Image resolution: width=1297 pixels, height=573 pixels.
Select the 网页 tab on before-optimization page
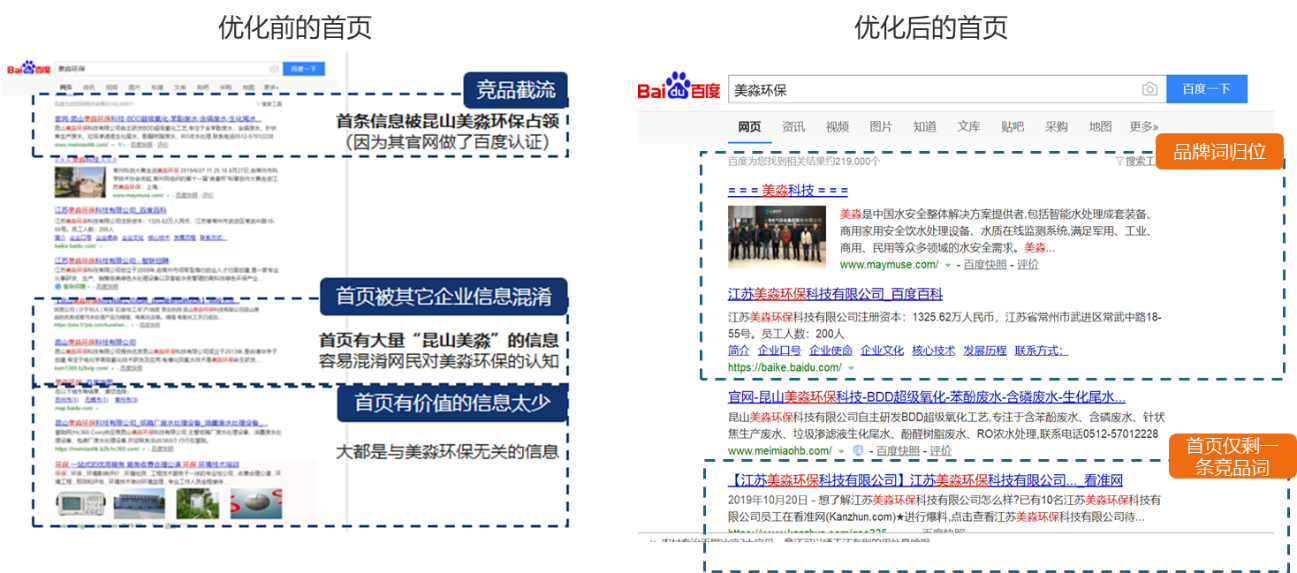66,87
